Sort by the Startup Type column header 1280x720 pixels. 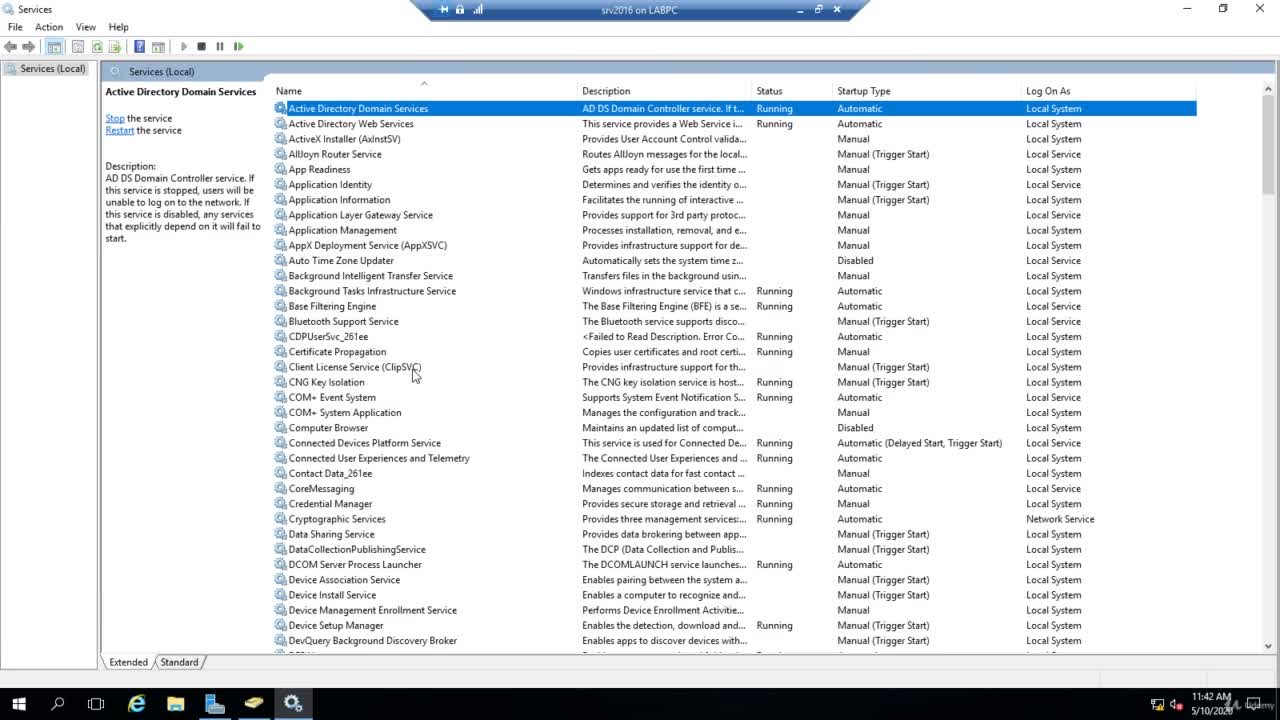pos(927,91)
